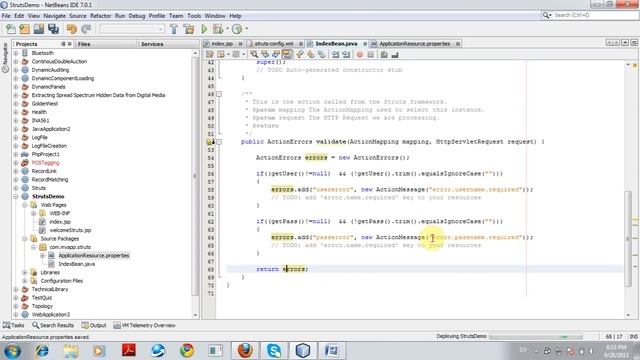Click the Projects tree vertical scrollbar
This screenshot has width=640, height=360.
tap(195, 184)
